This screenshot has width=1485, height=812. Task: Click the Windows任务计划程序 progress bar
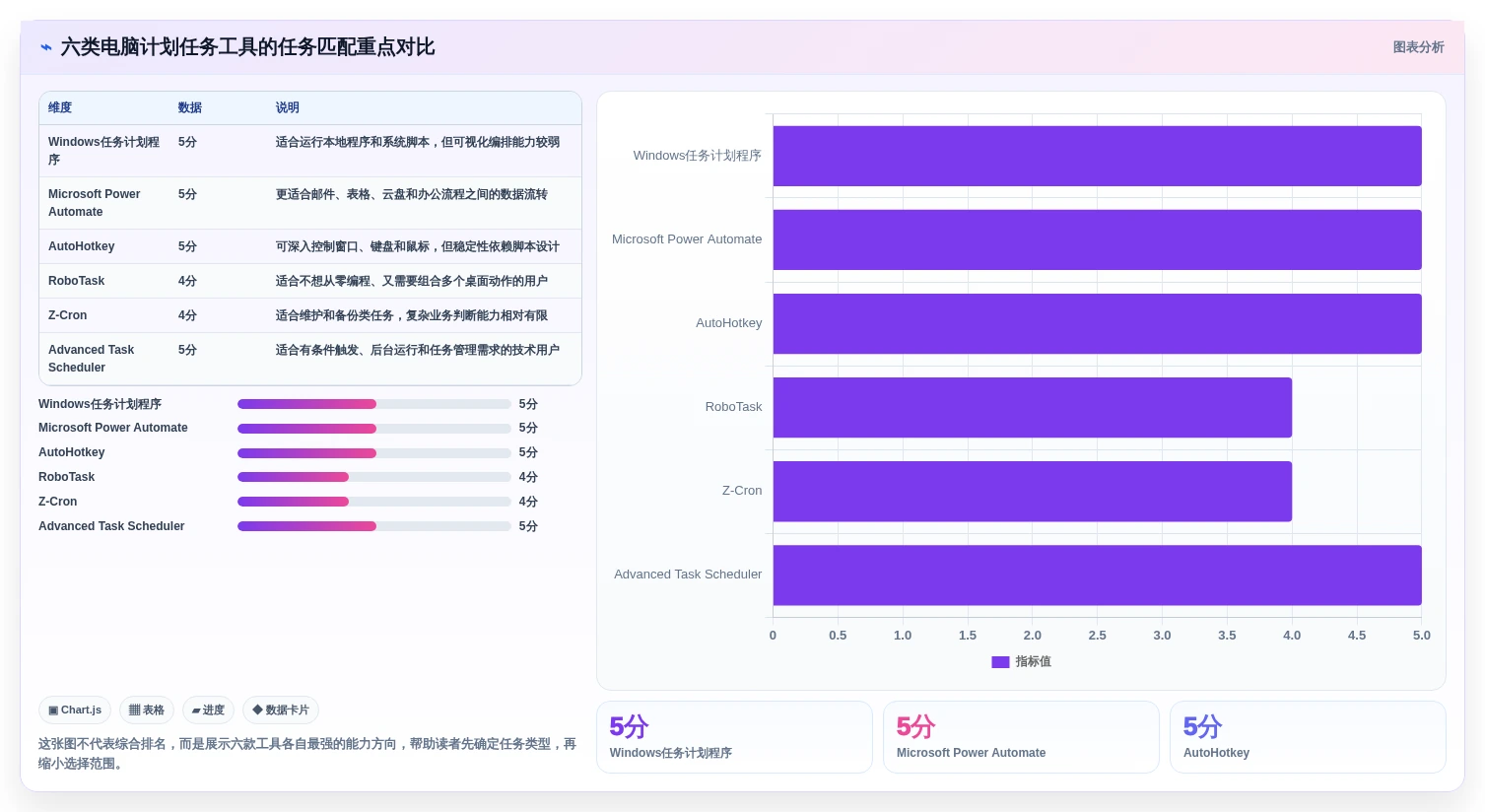tap(374, 404)
